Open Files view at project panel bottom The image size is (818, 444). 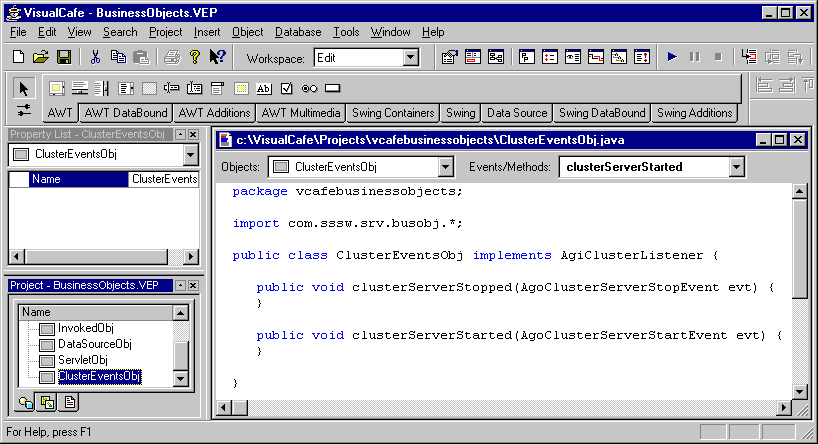coord(69,403)
